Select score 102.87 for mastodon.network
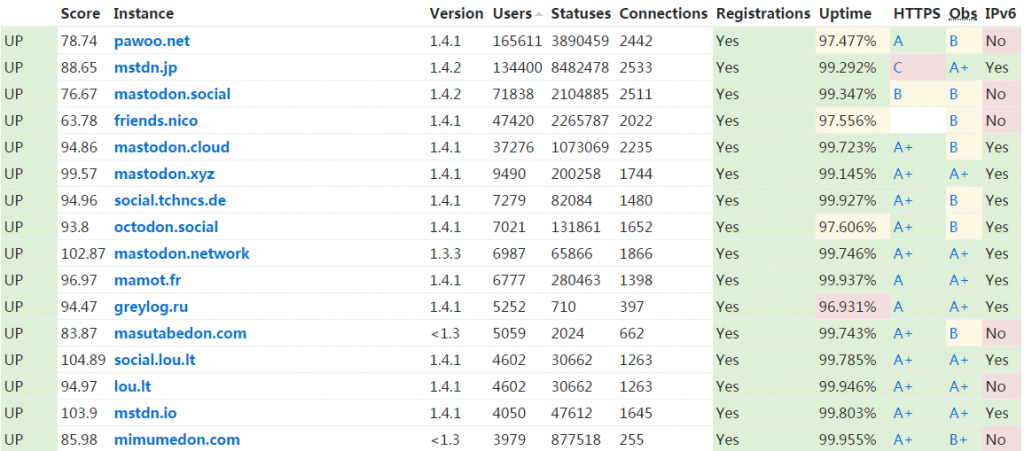1024x451 pixels. pos(83,254)
